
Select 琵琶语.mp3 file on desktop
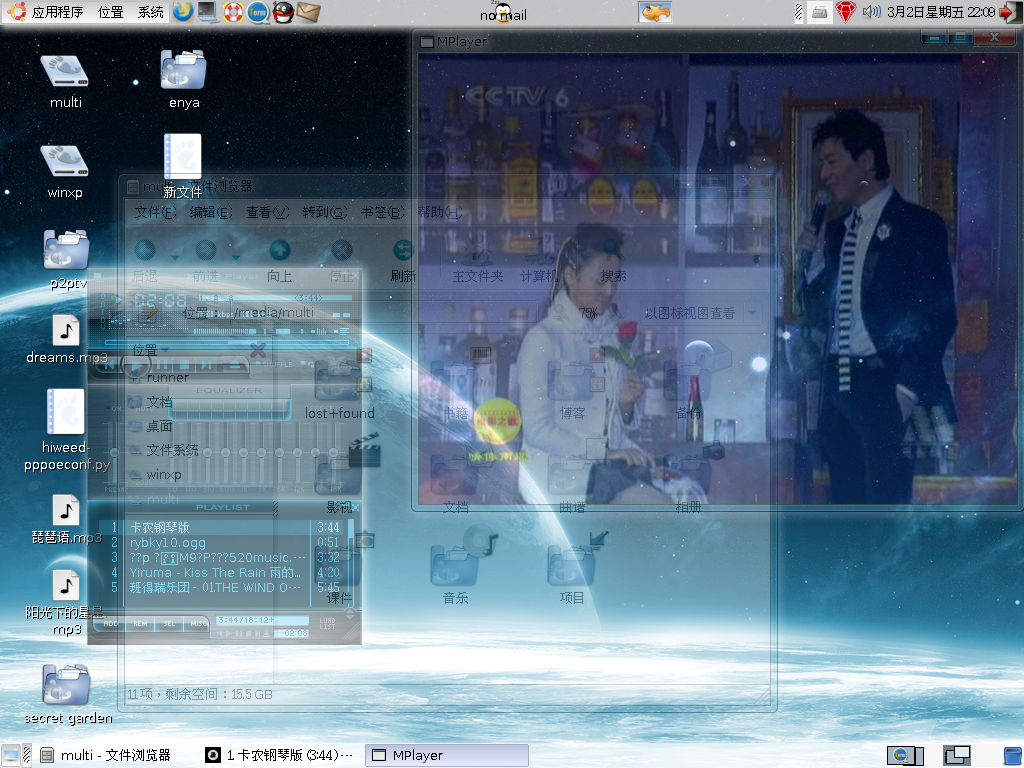(66, 520)
